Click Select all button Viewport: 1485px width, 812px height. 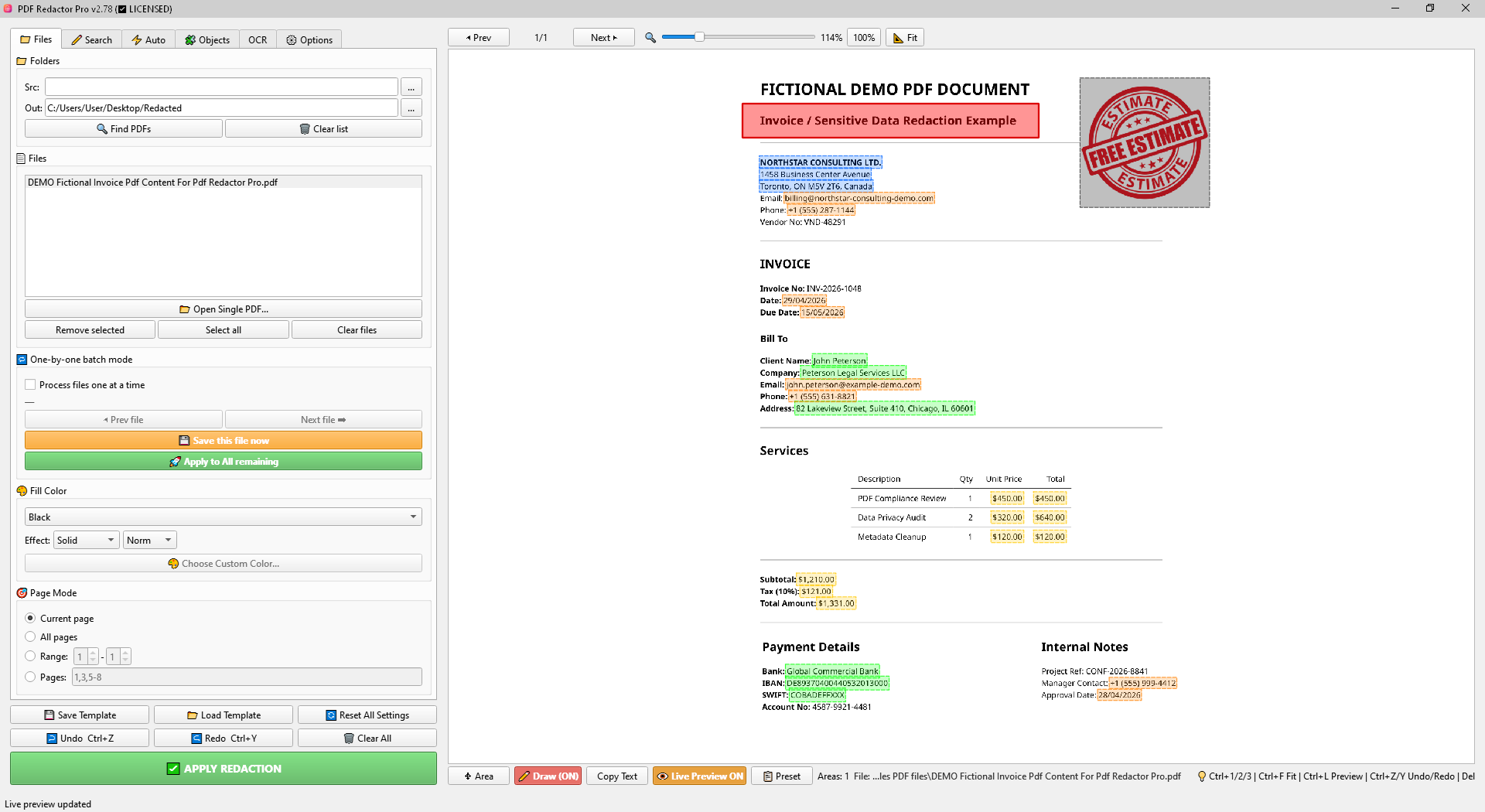click(x=224, y=329)
